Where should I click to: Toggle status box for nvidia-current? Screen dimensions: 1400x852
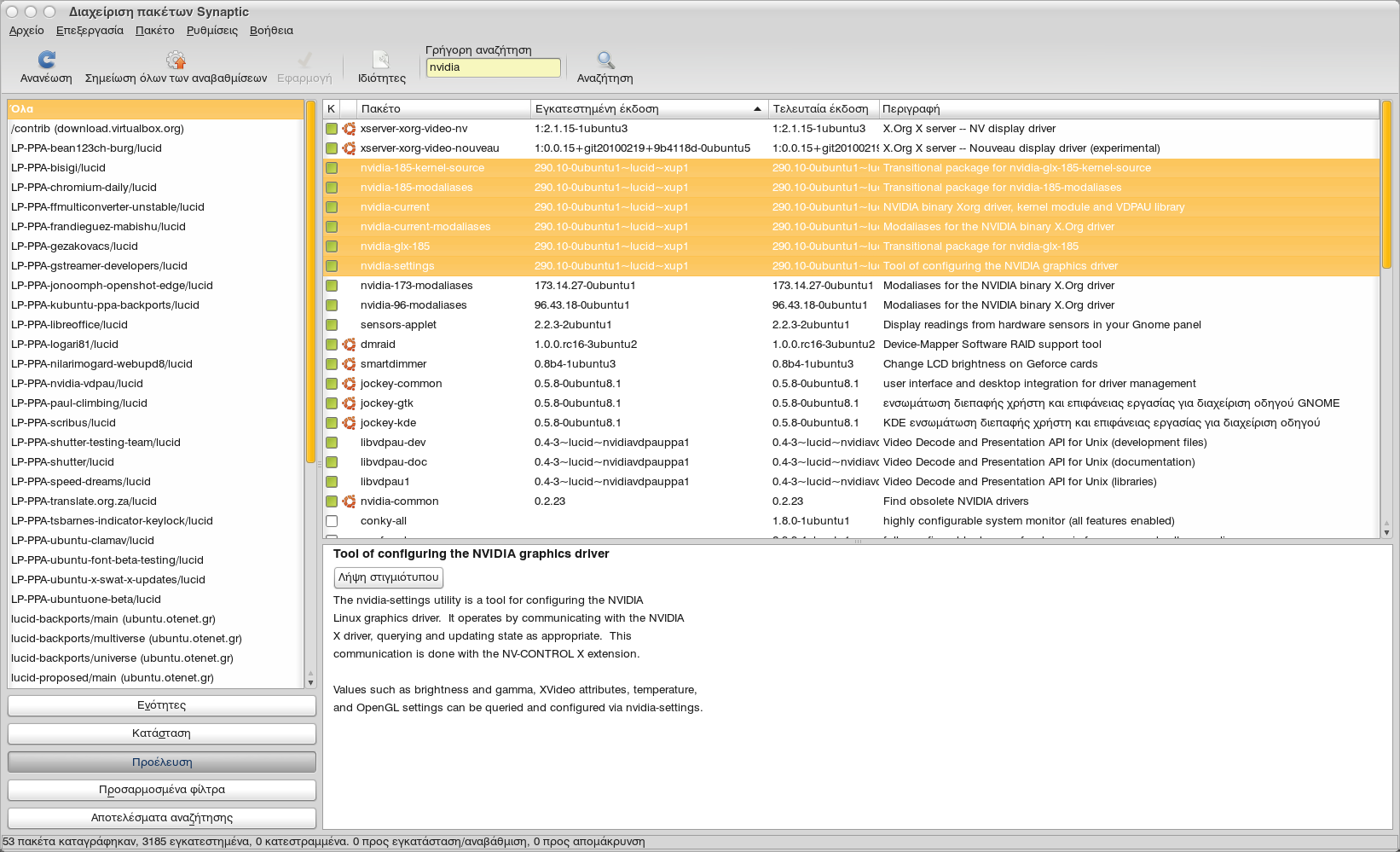pos(332,207)
